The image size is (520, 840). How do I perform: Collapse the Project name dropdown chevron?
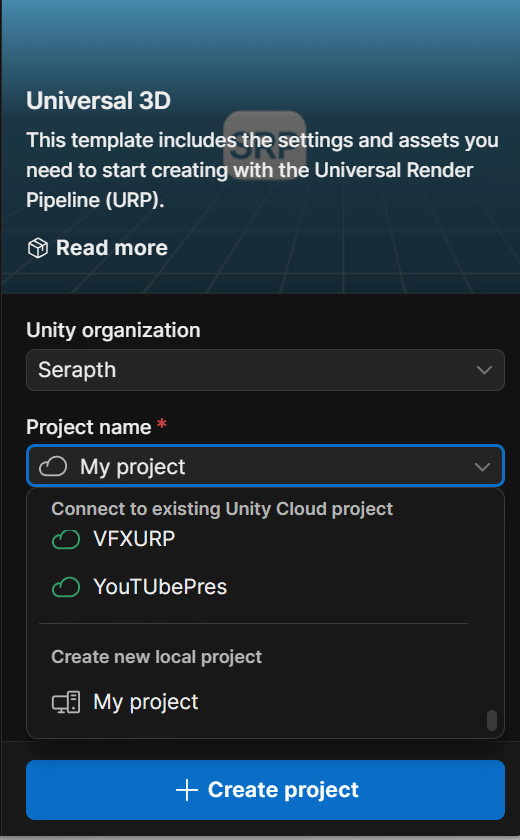[x=483, y=467]
